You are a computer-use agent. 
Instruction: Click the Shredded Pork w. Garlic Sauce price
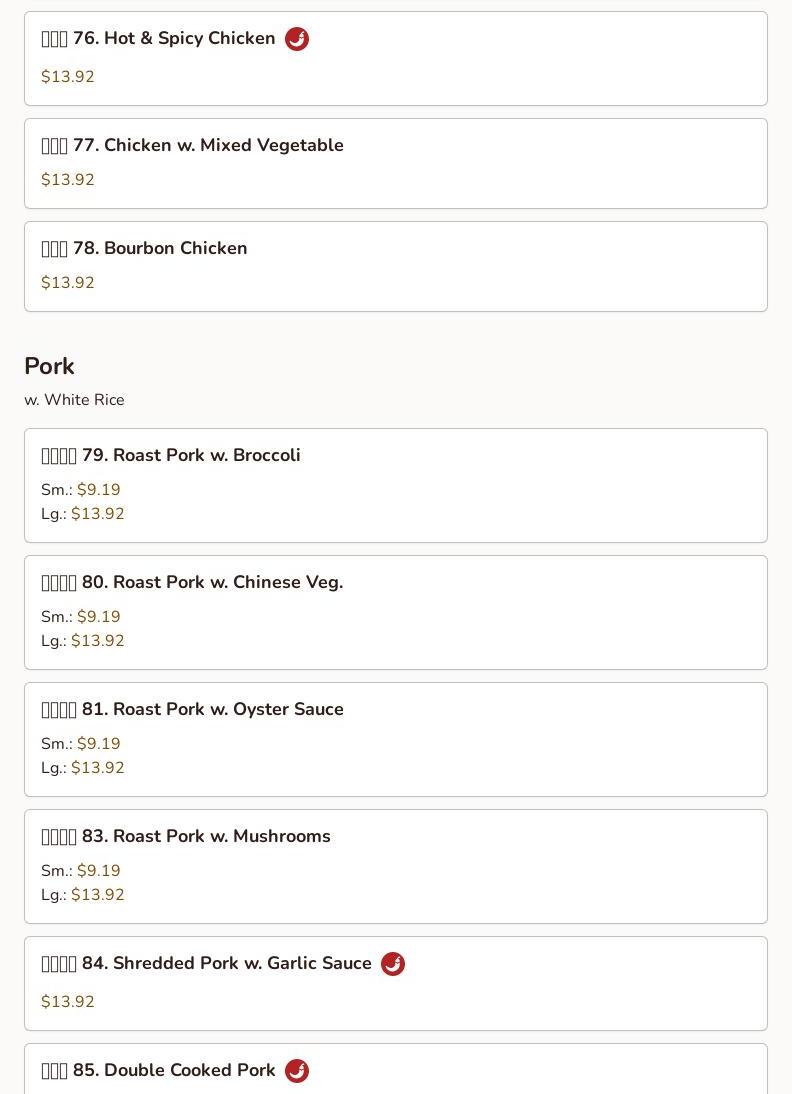click(x=68, y=1002)
